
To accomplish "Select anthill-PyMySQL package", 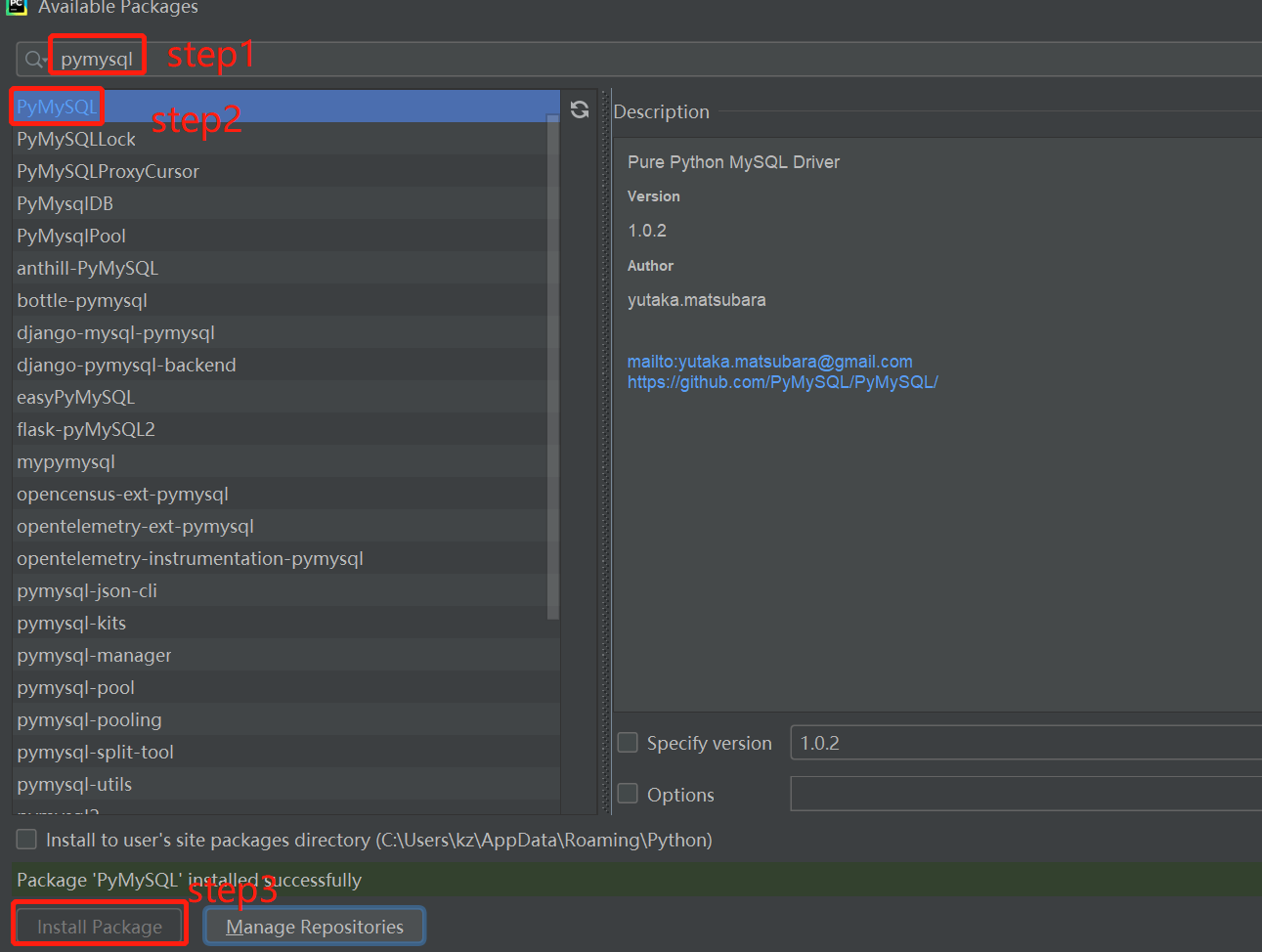I will pyautogui.click(x=285, y=268).
